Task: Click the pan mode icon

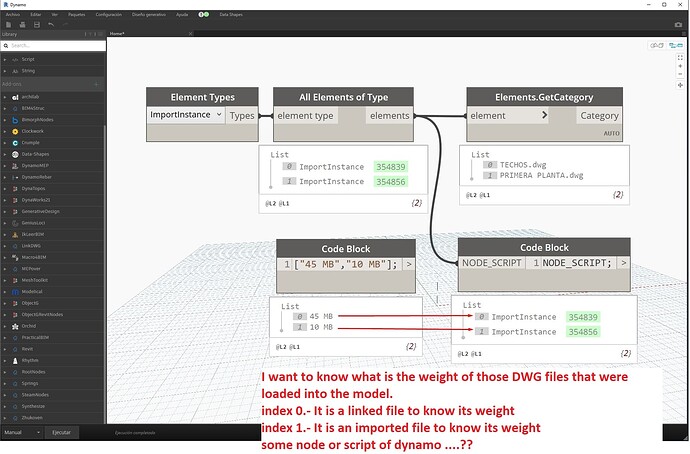Action: pyautogui.click(x=680, y=85)
